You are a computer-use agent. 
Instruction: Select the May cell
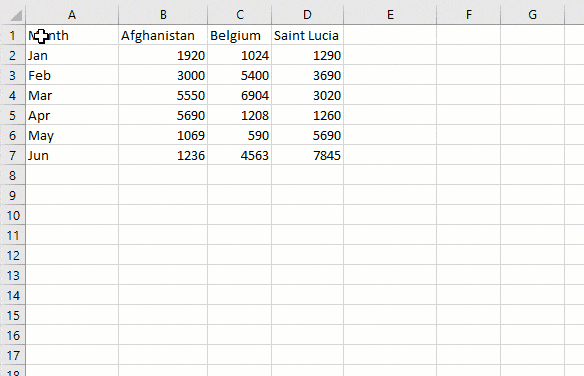pos(72,136)
